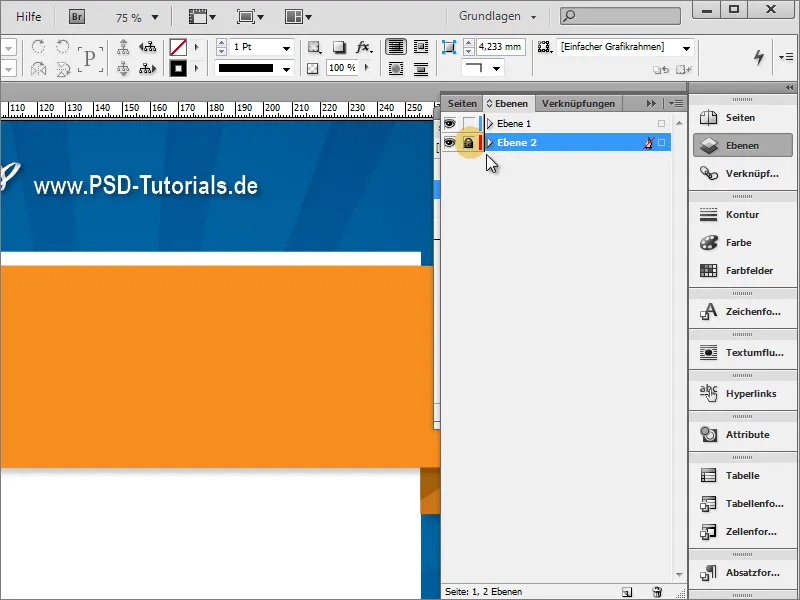Select previous object icon in control bar

coord(147,47)
